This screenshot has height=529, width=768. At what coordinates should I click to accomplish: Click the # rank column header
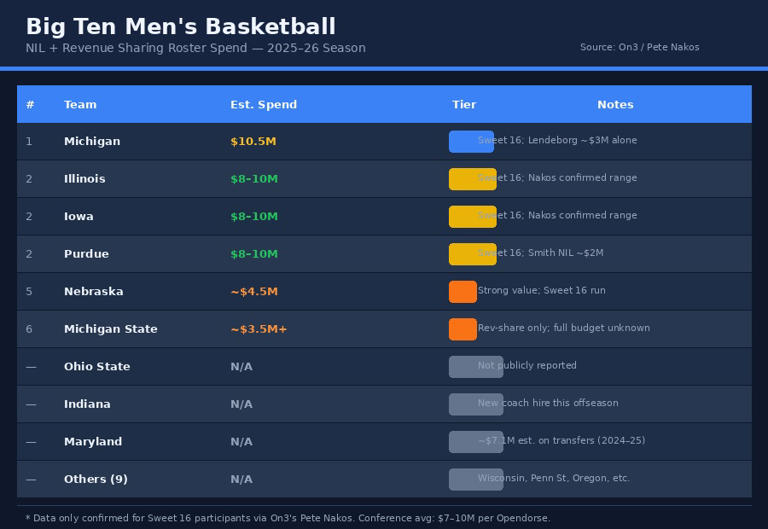point(30,105)
